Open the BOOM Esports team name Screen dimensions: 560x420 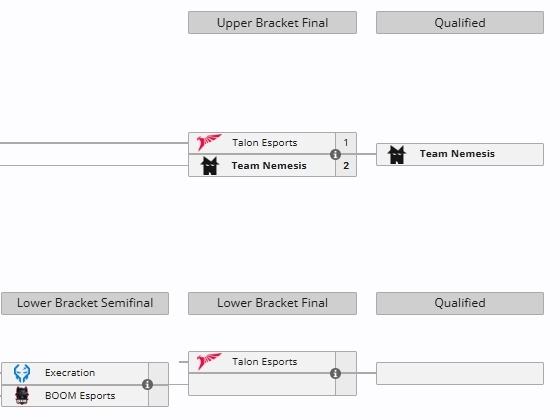[80, 396]
